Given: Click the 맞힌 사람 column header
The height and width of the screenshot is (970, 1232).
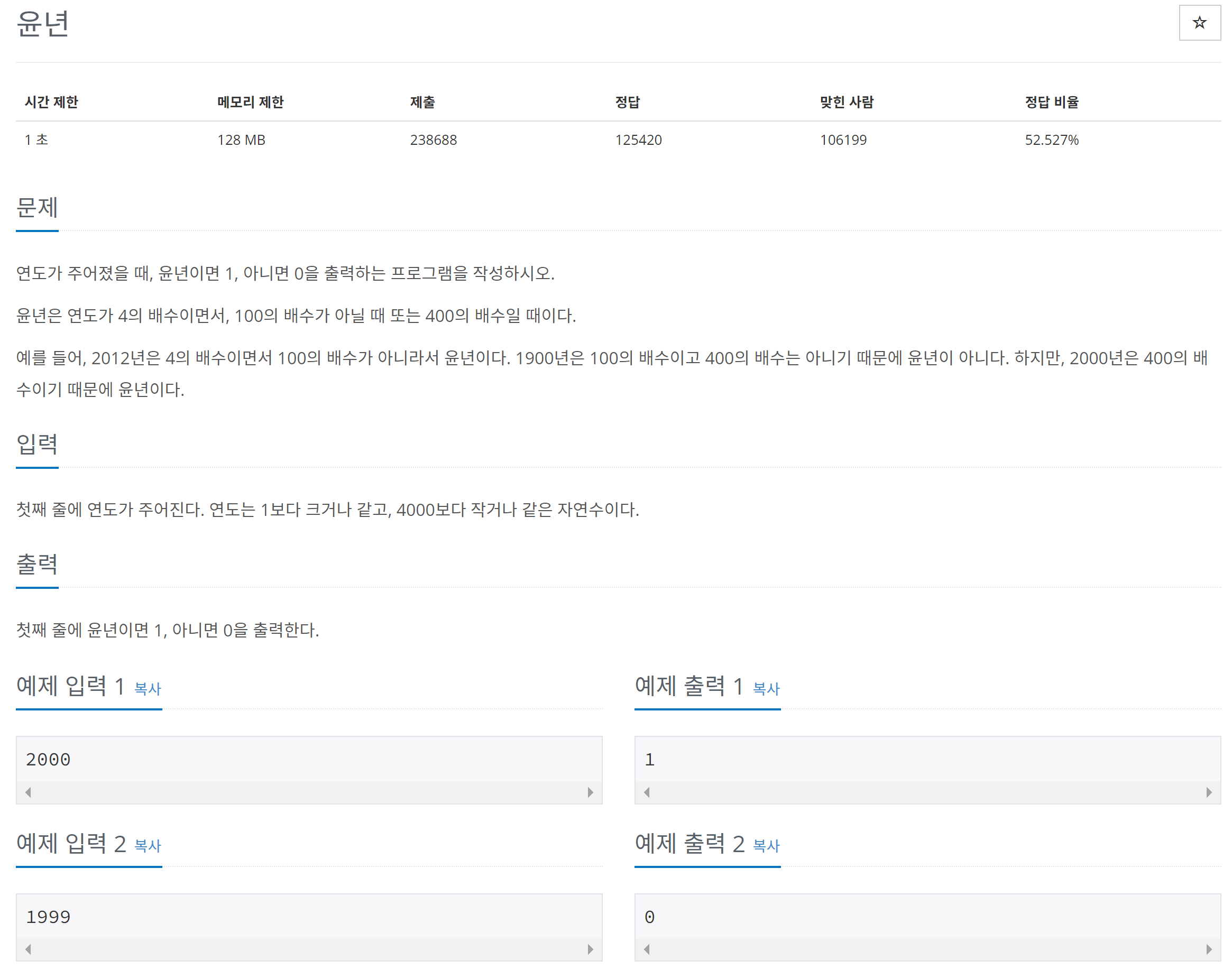Looking at the screenshot, I should [847, 102].
